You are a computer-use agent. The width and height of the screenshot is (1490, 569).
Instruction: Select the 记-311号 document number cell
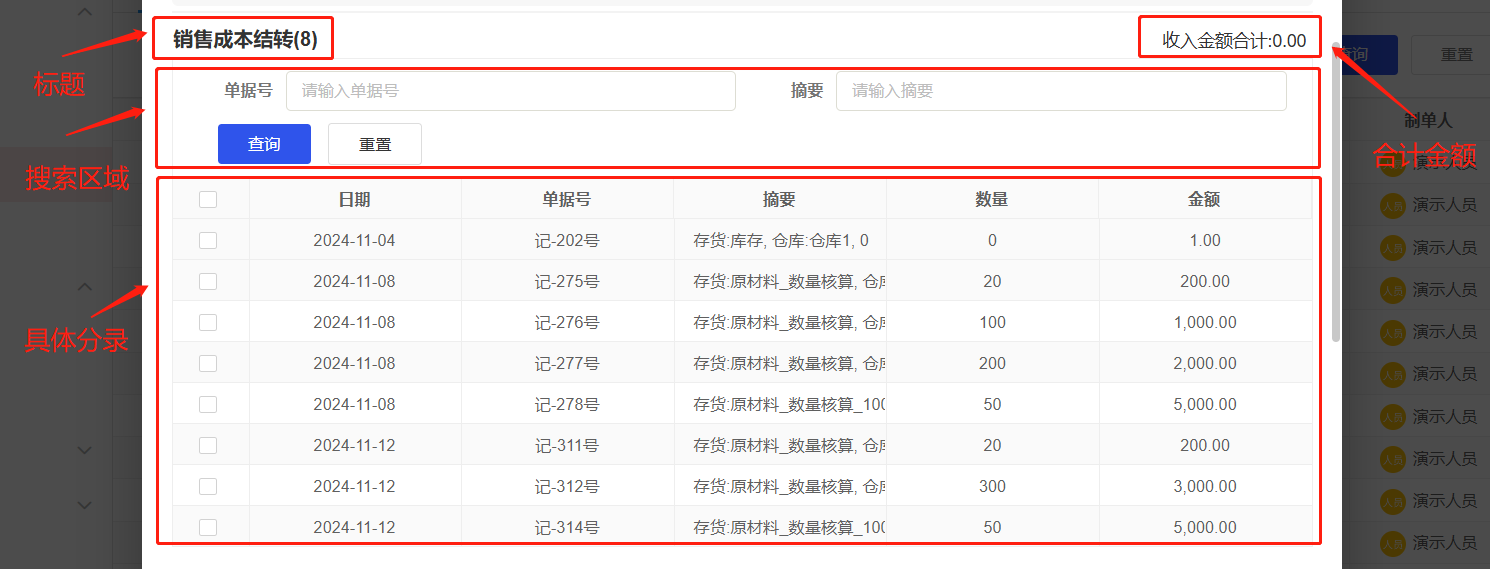click(567, 446)
